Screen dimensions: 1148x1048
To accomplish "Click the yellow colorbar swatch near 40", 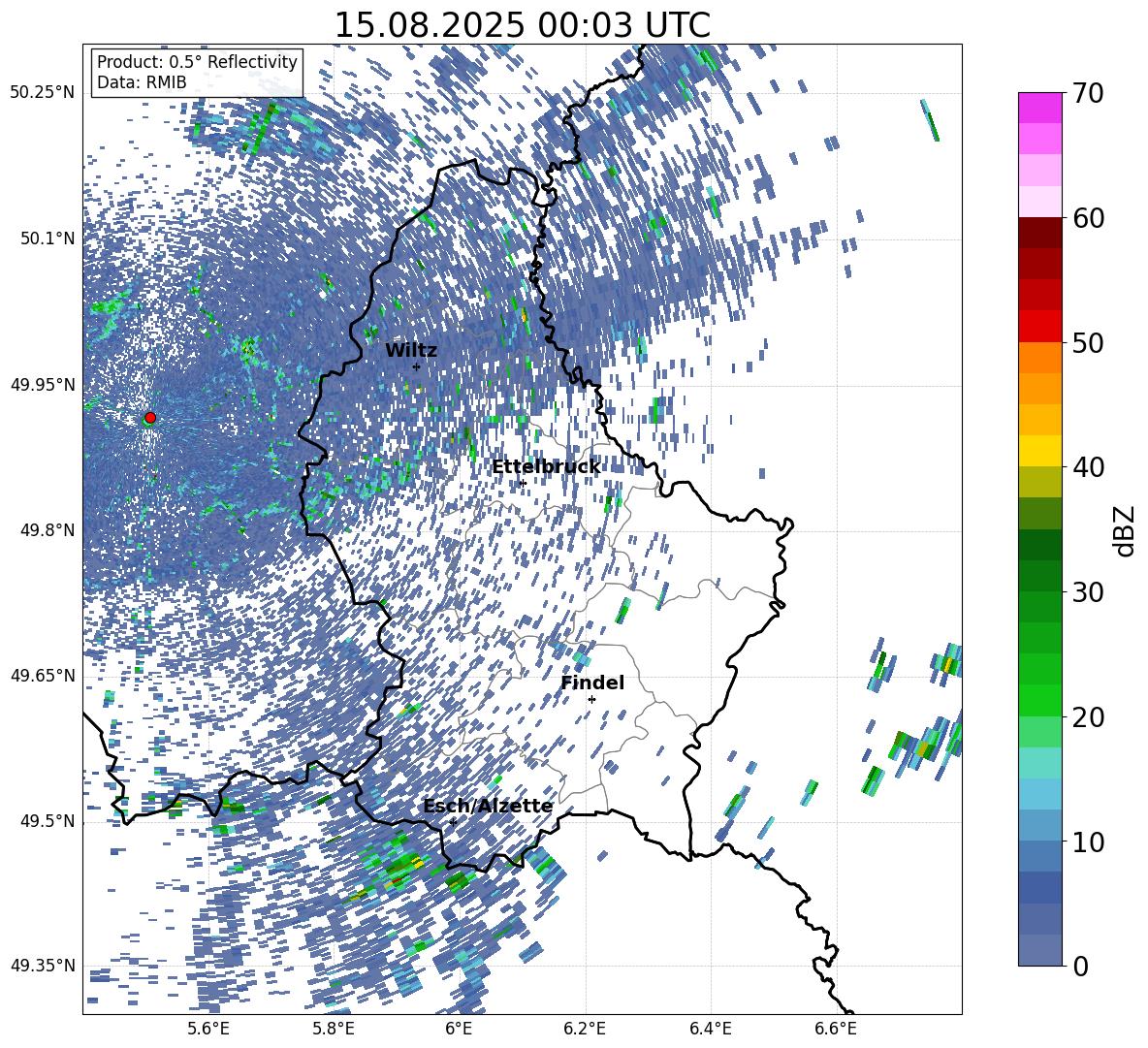I will (x=1039, y=451).
